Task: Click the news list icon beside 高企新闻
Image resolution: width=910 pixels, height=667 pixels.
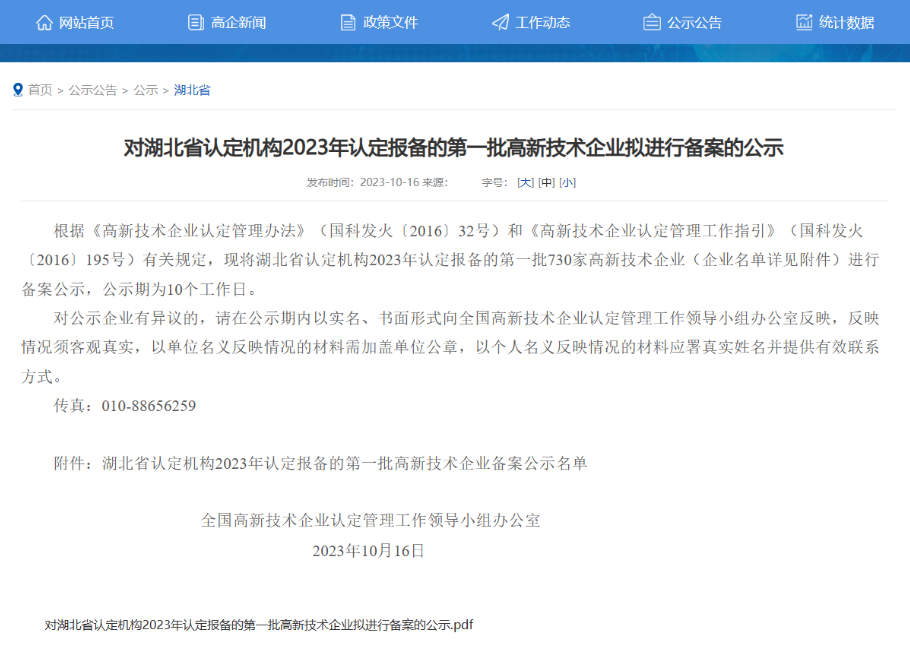Action: click(x=196, y=22)
